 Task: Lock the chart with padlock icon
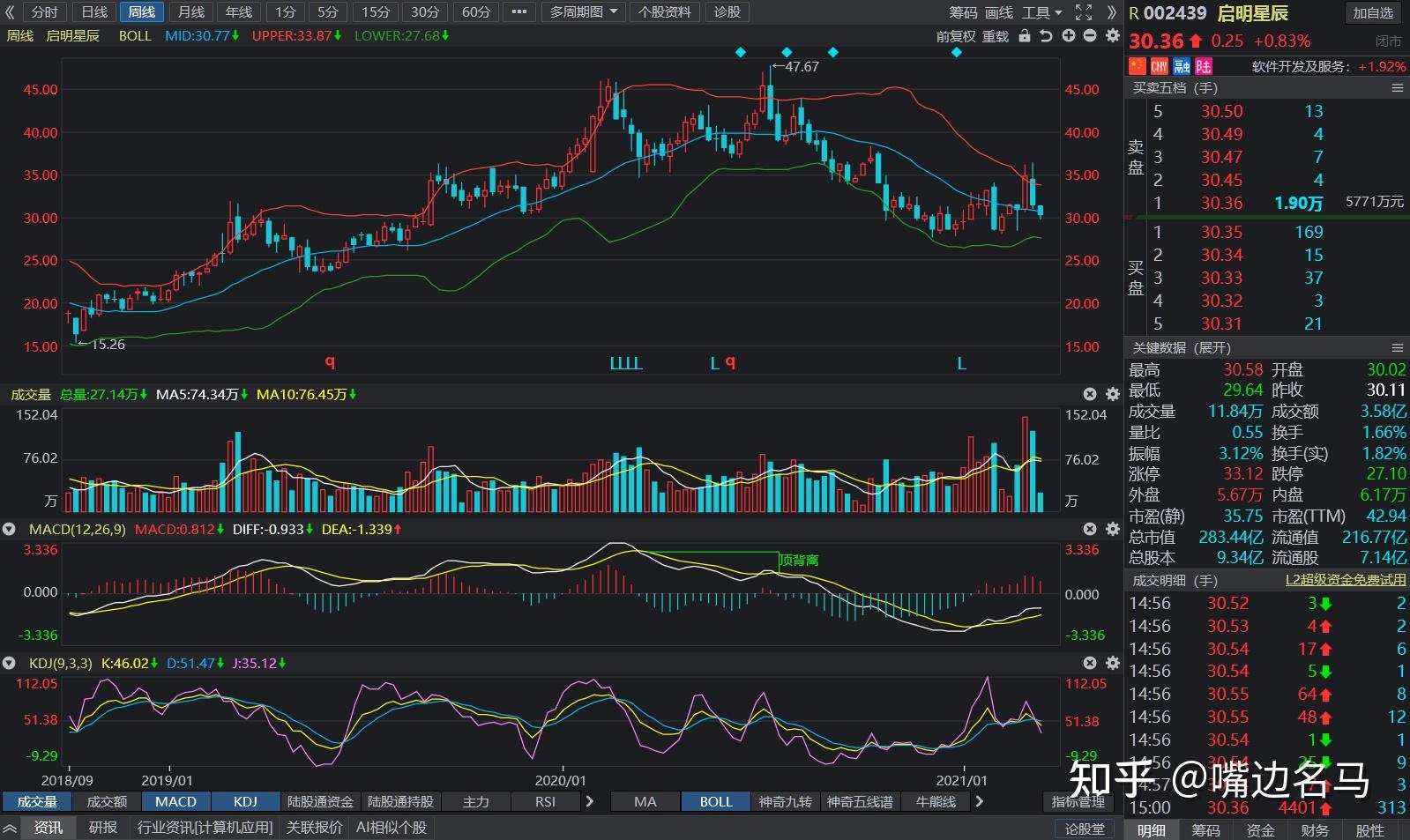pyautogui.click(x=1024, y=36)
